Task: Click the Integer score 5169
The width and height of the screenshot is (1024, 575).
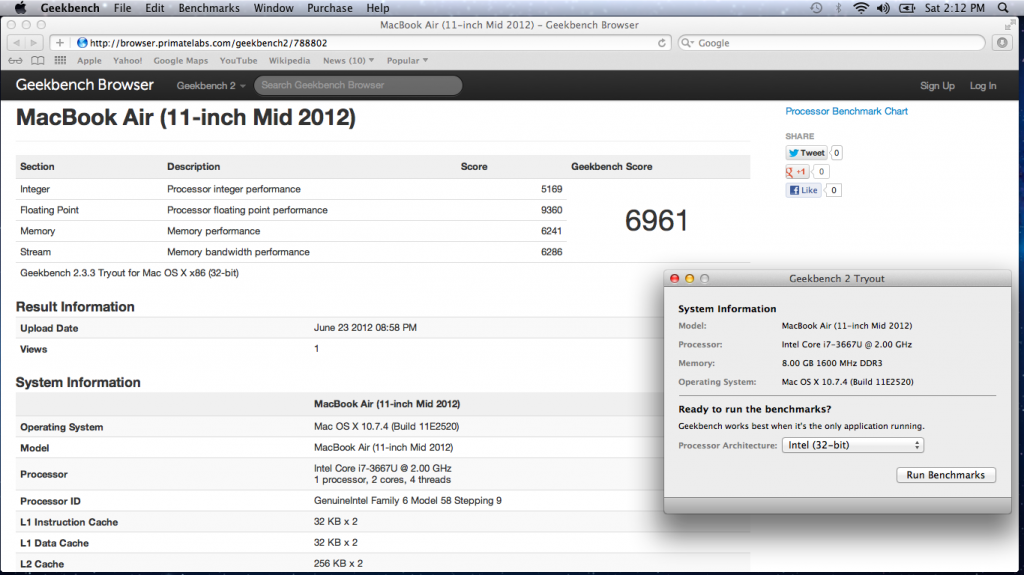Action: pyautogui.click(x=551, y=189)
